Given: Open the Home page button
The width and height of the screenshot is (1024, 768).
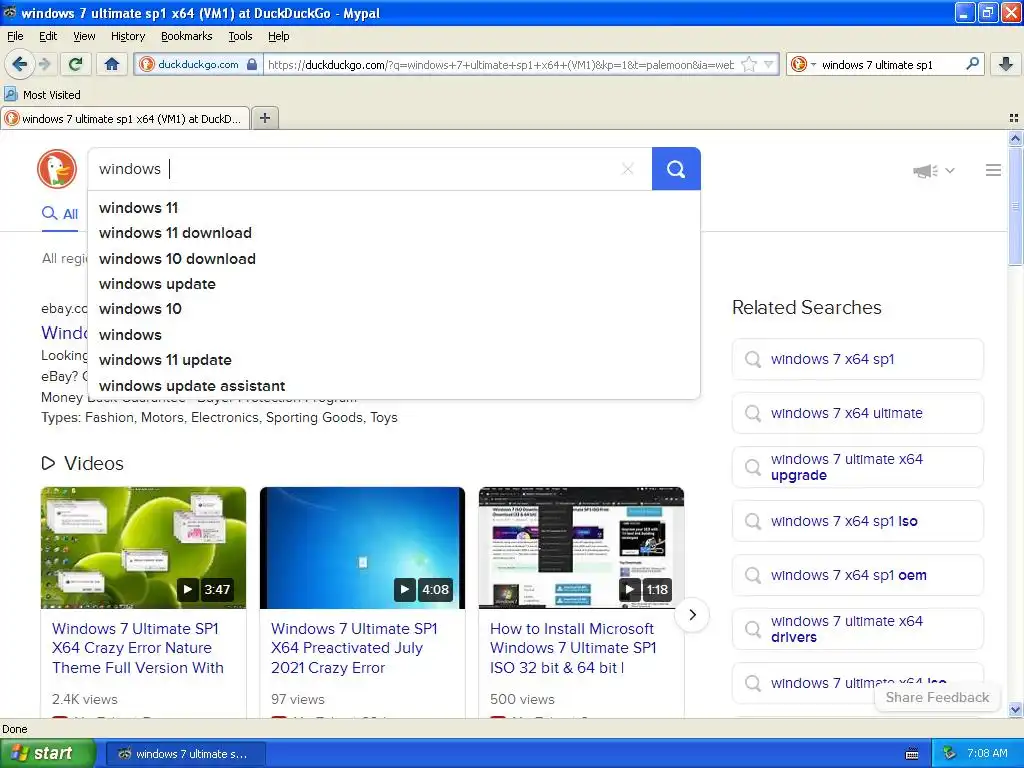Looking at the screenshot, I should [112, 64].
